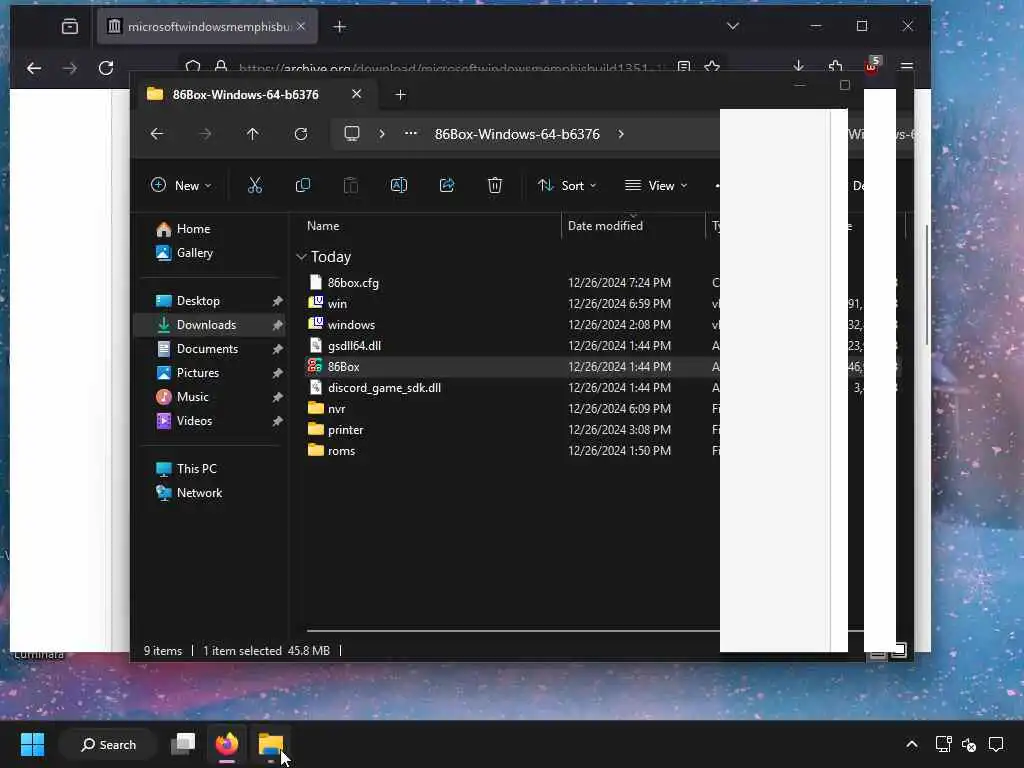The width and height of the screenshot is (1024, 768).
Task: Open the breadcrumb ellipsis in Explorer address bar
Action: (410, 133)
